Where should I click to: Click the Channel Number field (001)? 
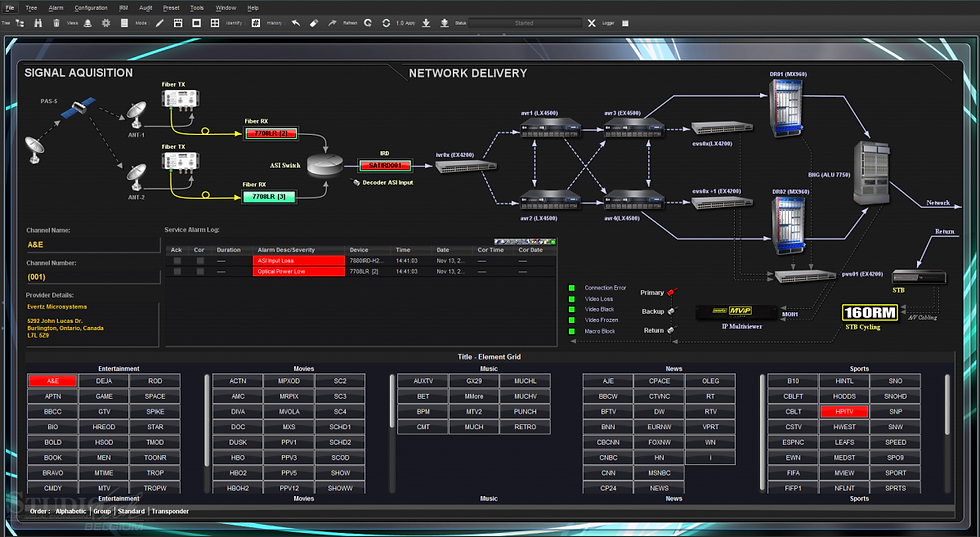tap(93, 276)
